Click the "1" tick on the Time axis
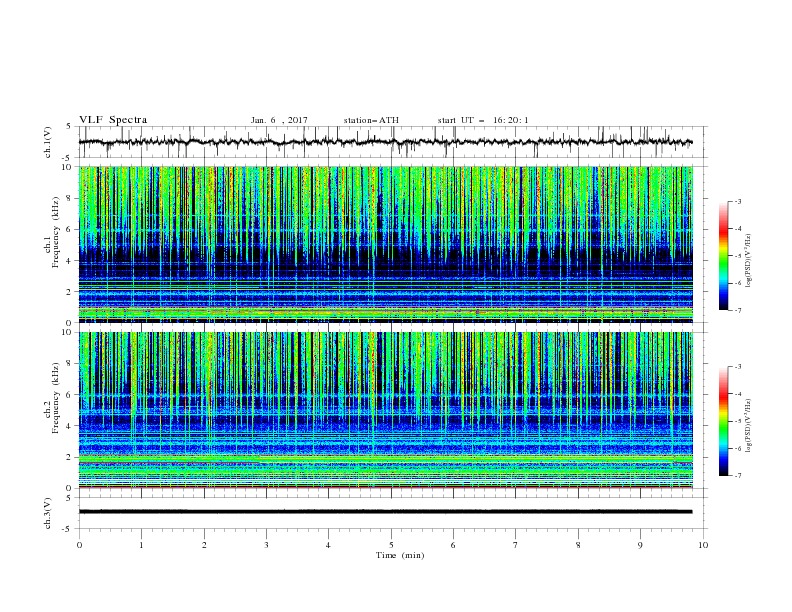Image resolution: width=792 pixels, height=612 pixels. pyautogui.click(x=141, y=545)
